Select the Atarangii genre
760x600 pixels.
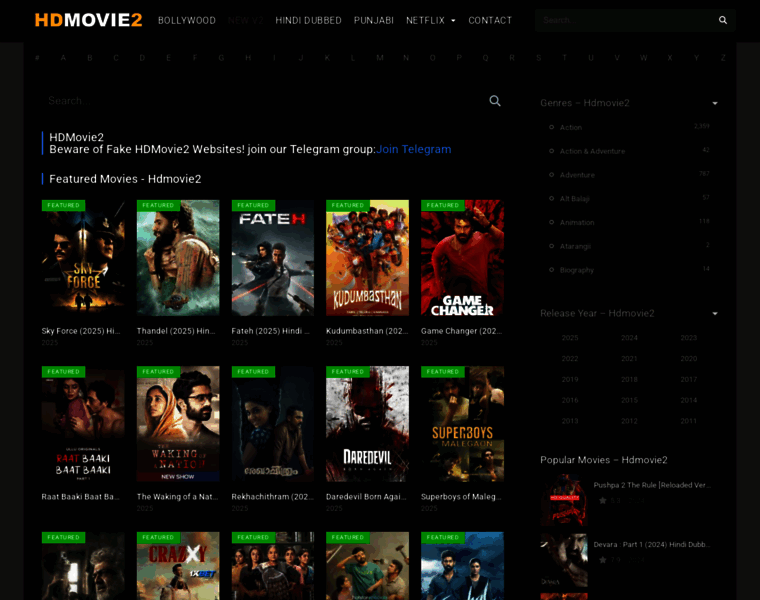tap(575, 246)
